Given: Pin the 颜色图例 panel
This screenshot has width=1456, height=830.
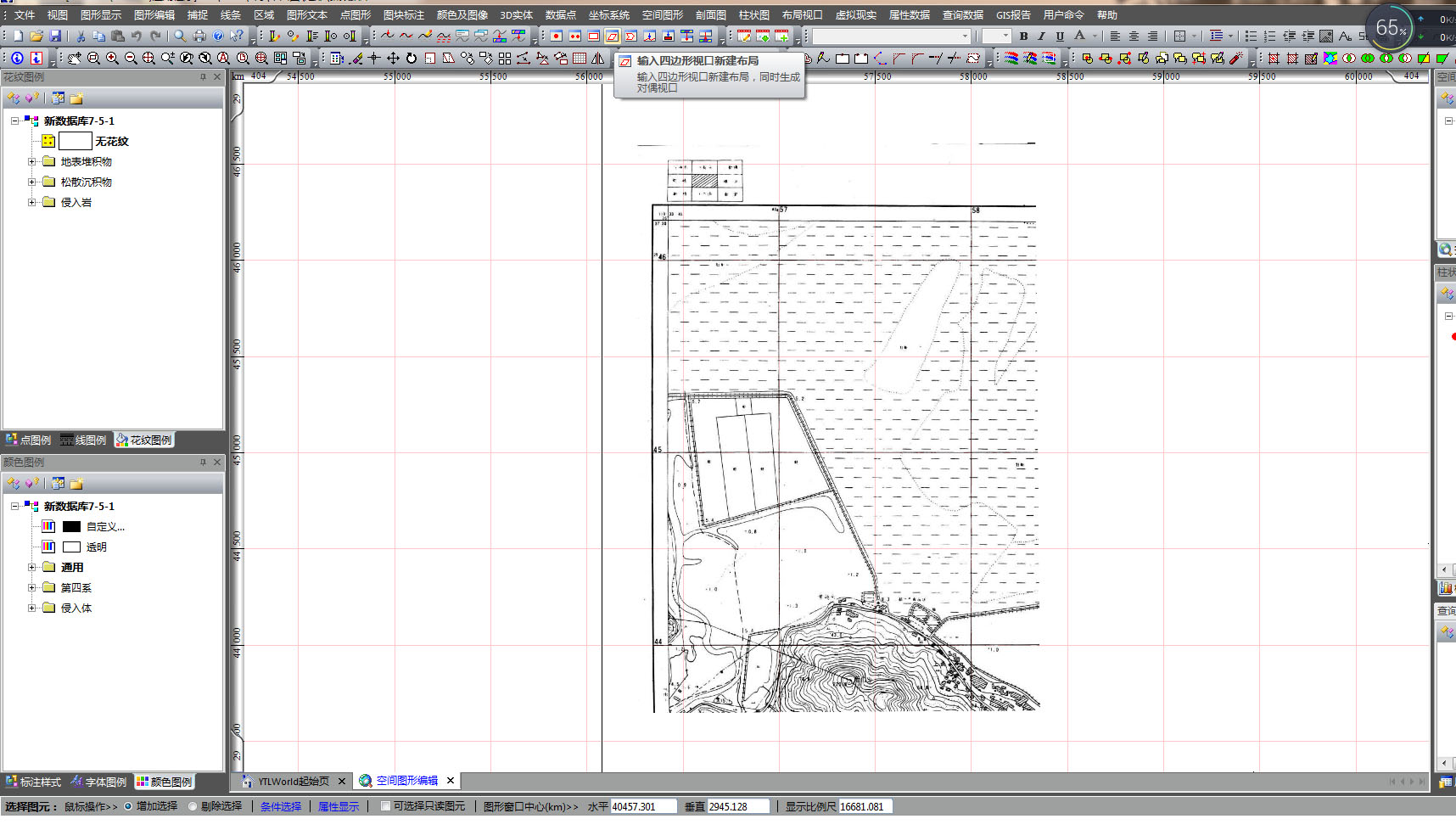Looking at the screenshot, I should 203,462.
